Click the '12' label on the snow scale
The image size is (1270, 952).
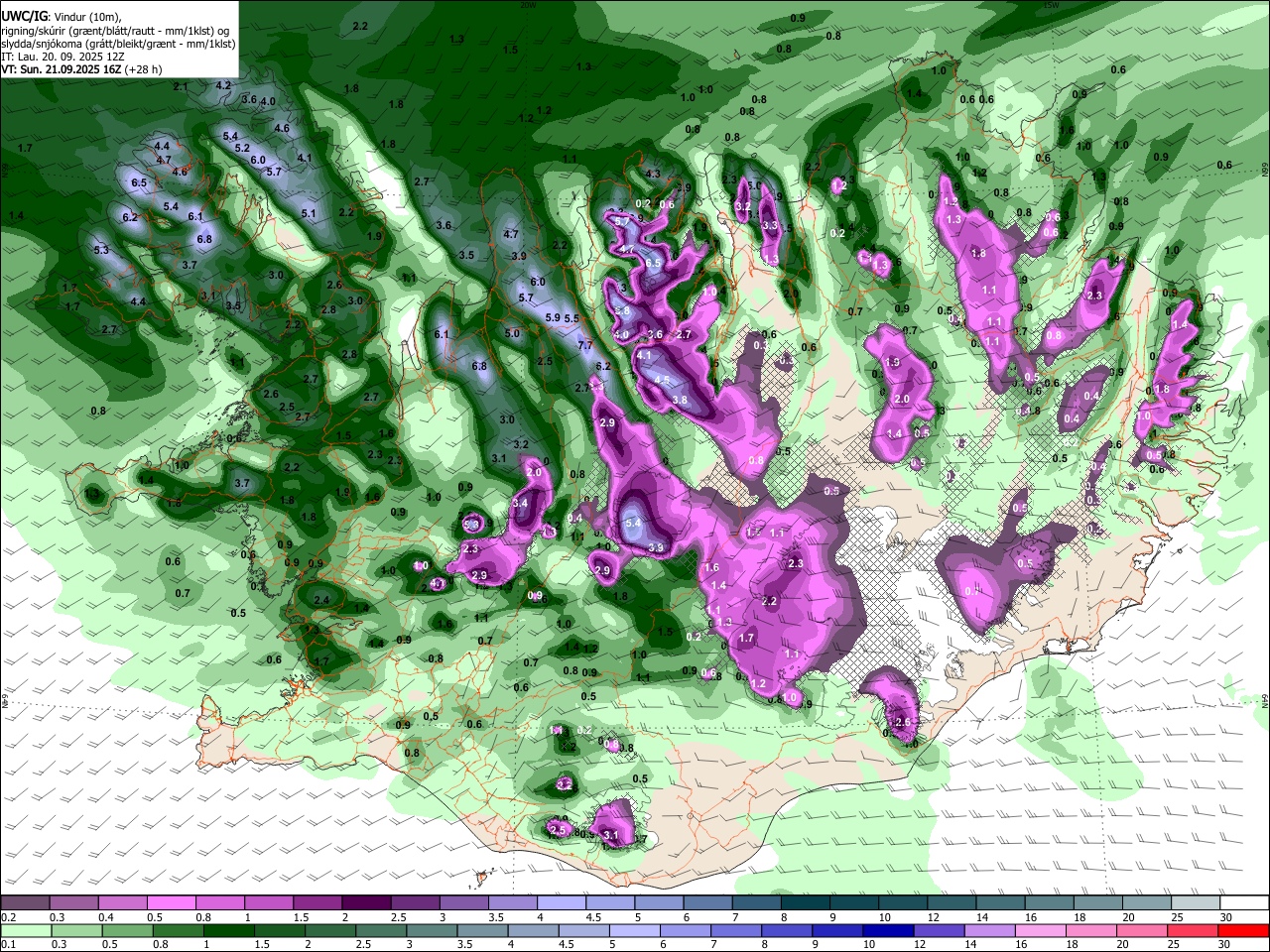tap(933, 917)
